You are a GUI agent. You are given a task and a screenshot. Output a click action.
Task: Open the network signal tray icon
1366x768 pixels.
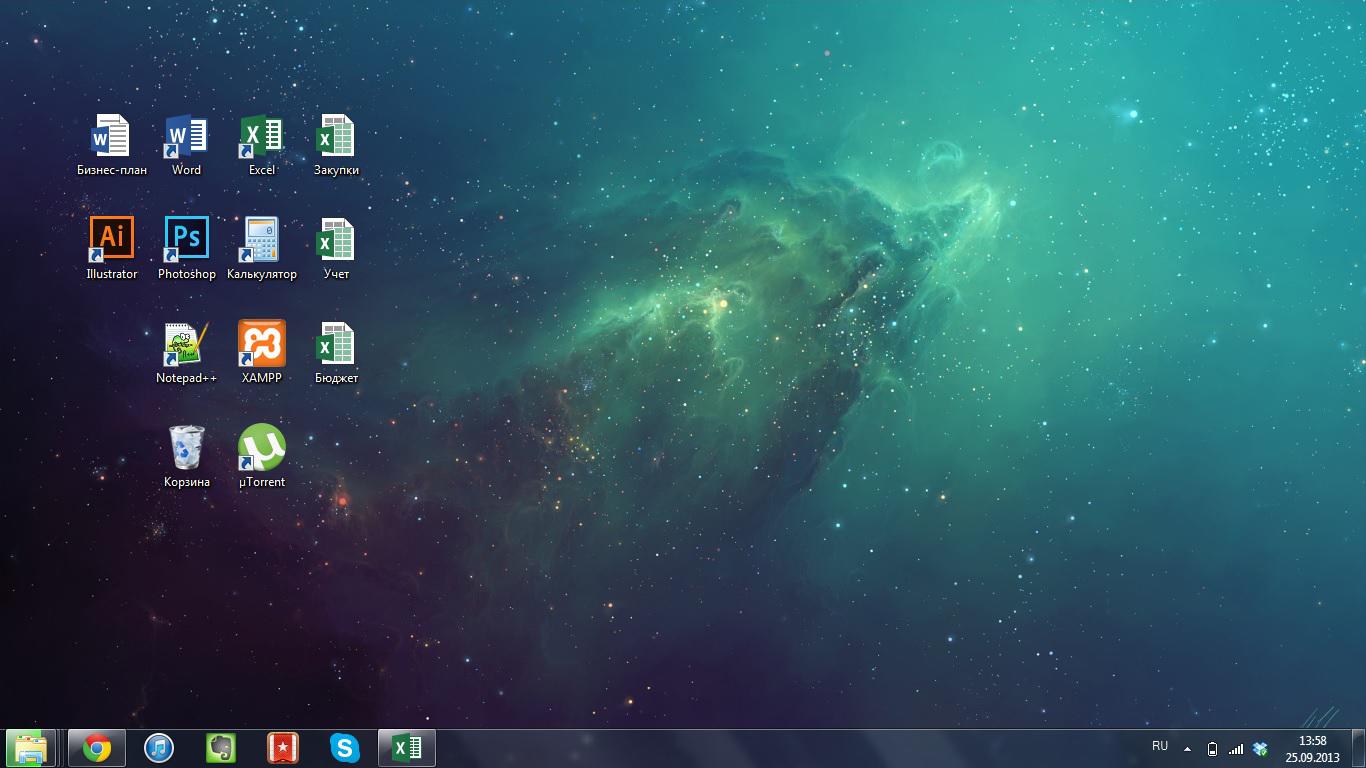[1236, 748]
